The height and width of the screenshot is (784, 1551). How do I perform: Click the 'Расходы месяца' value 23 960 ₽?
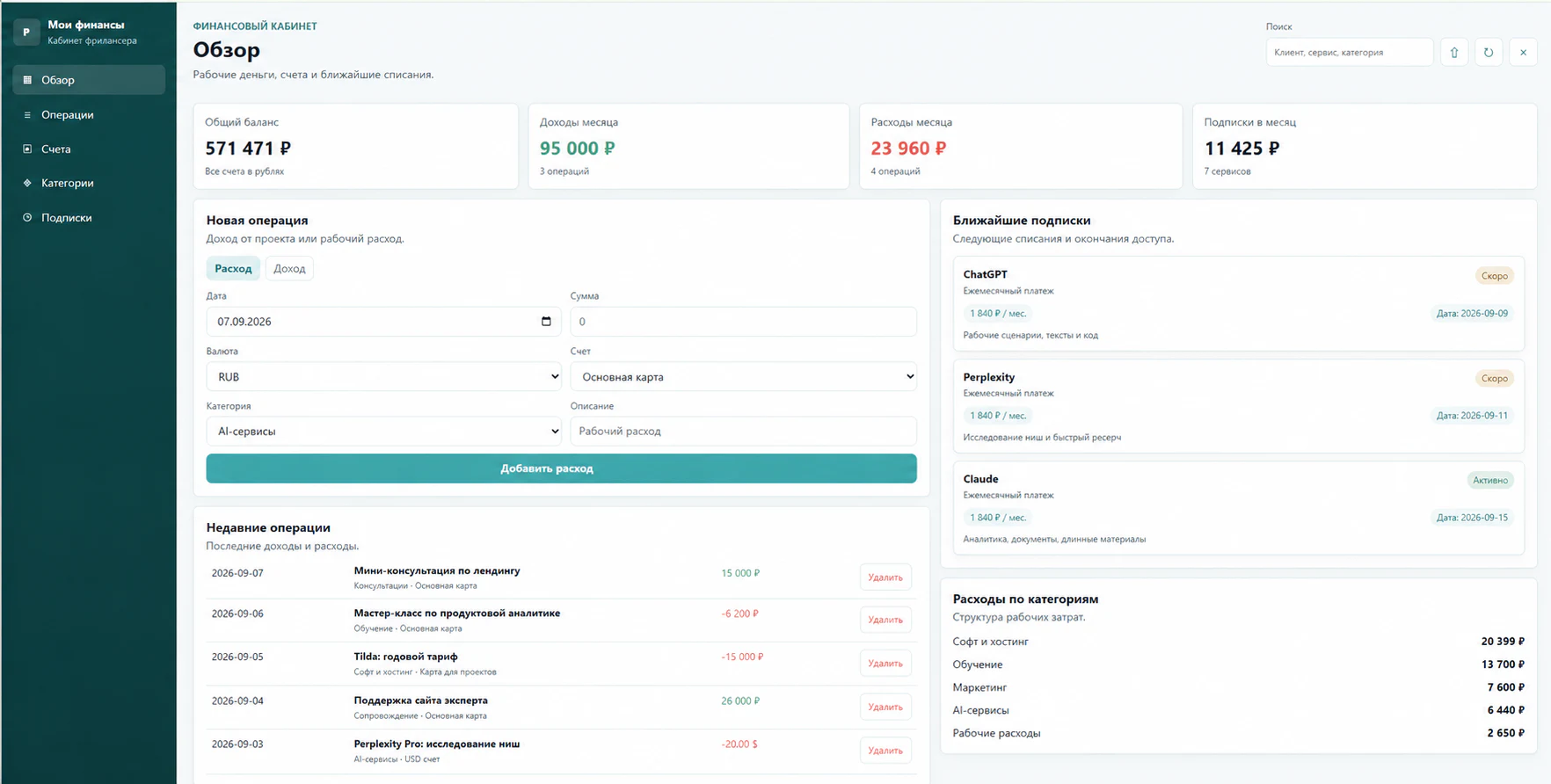click(908, 149)
